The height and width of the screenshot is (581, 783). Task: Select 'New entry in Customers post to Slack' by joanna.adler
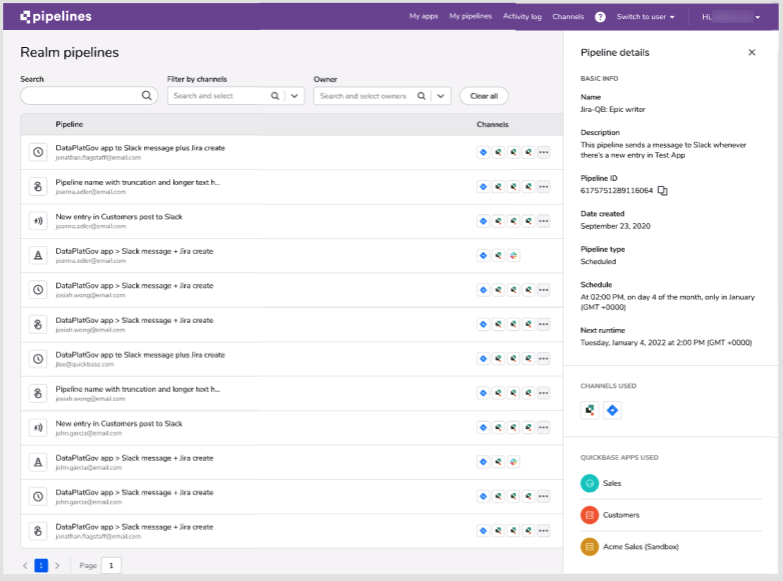pos(292,221)
